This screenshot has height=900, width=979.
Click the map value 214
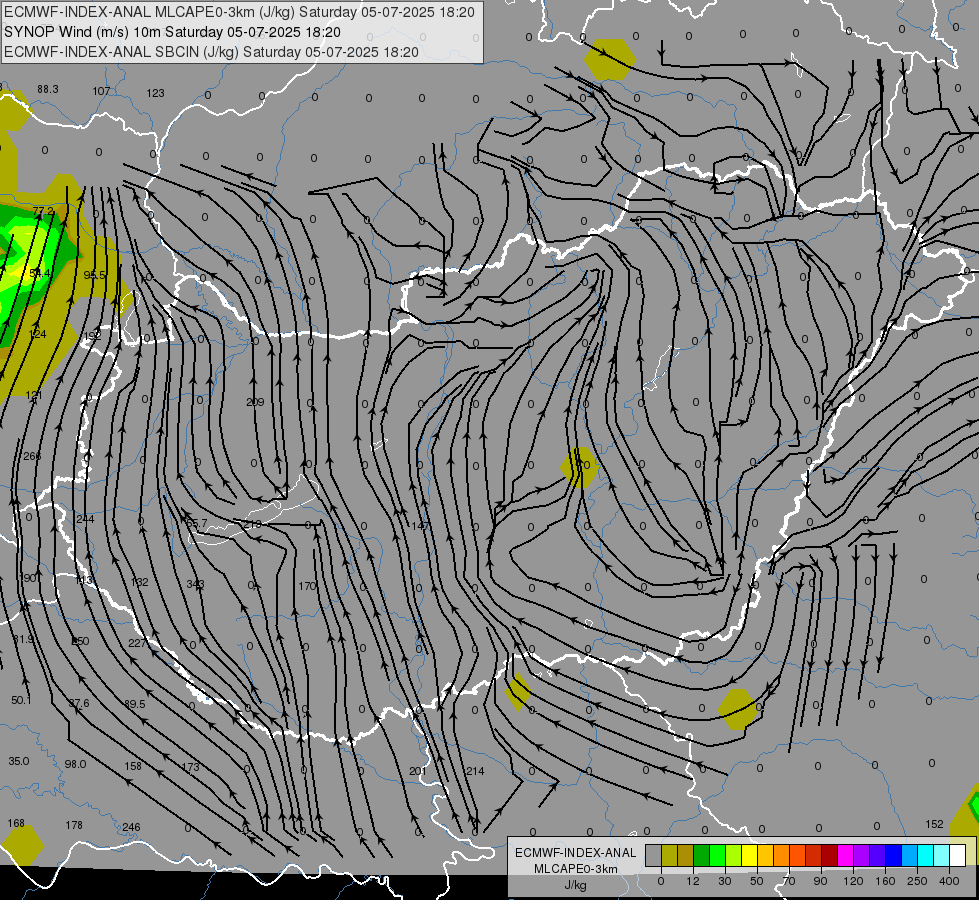475,771
